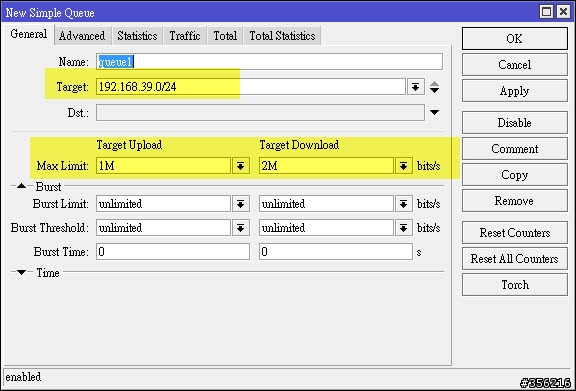The height and width of the screenshot is (391, 576).
Task: Click the Remove button
Action: [x=515, y=201]
